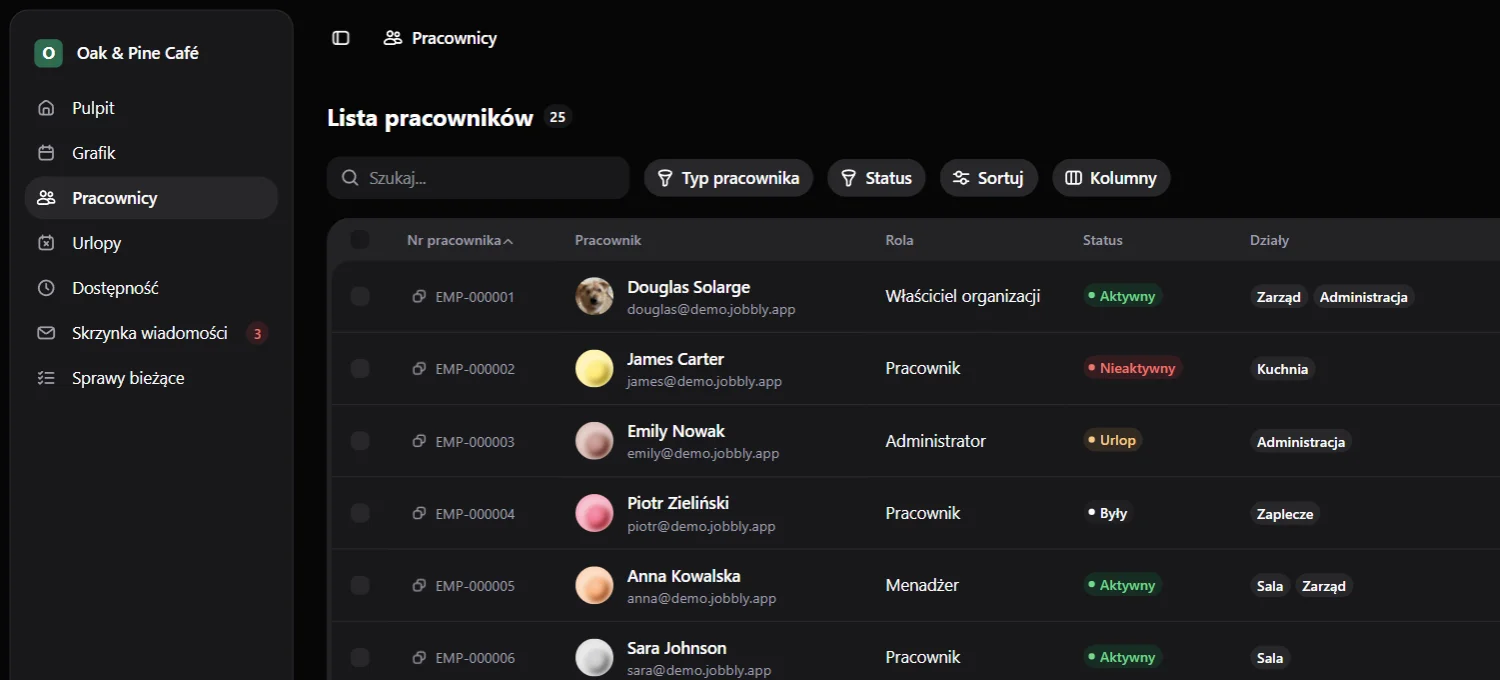Copy employee number EMP-000001 icon
Screen dimensions: 1500x680
(420, 296)
